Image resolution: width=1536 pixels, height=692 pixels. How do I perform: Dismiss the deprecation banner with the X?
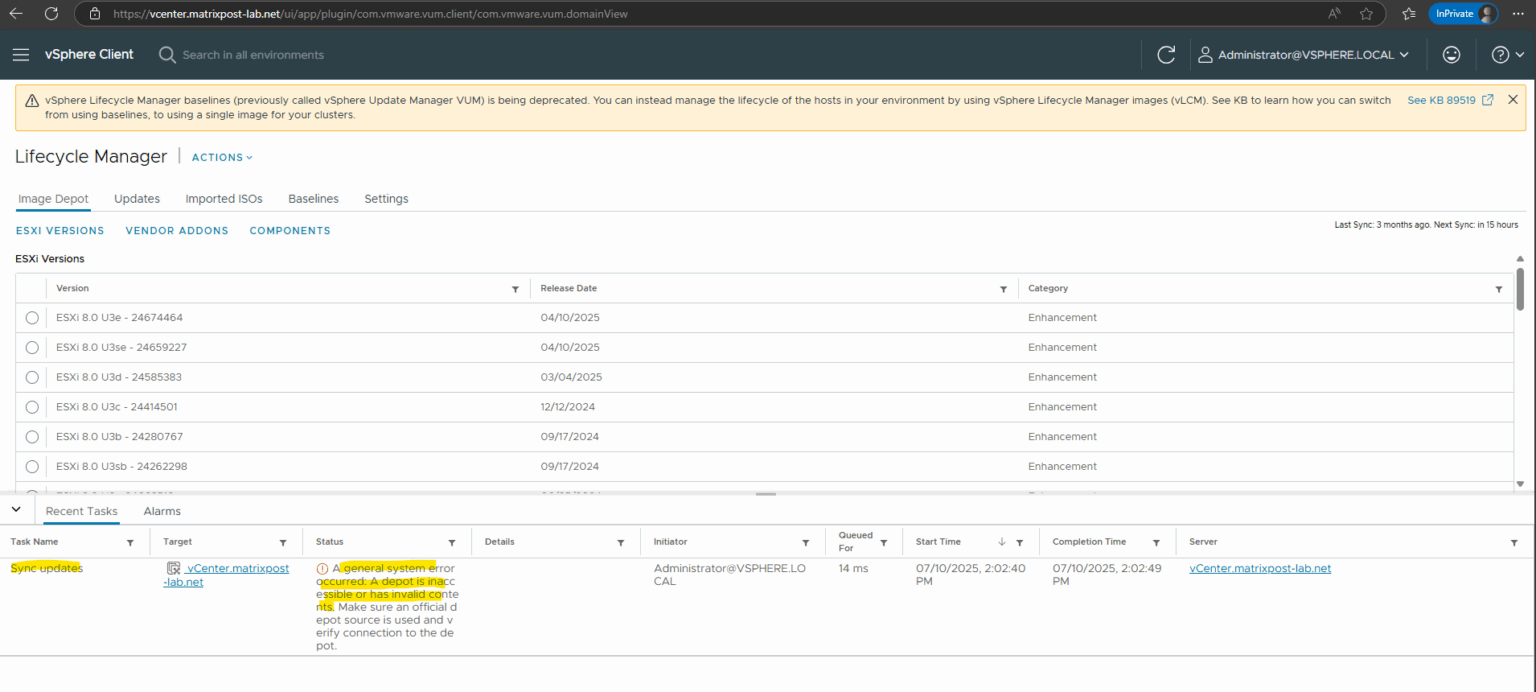1513,99
